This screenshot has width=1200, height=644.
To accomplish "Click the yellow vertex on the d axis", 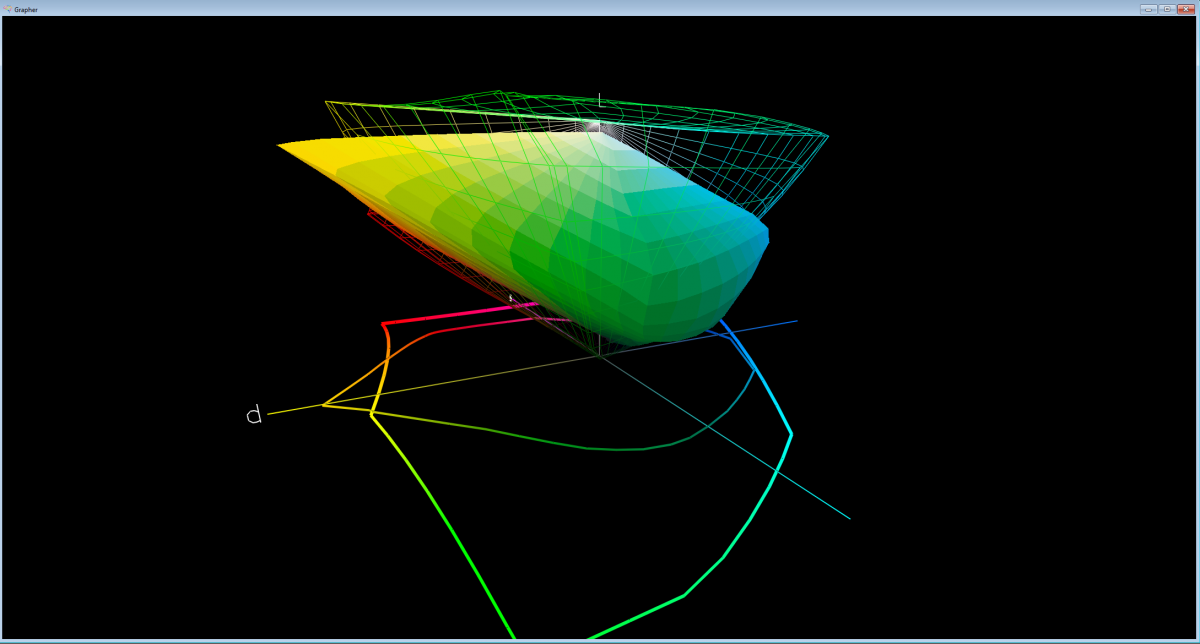I will (x=324, y=405).
